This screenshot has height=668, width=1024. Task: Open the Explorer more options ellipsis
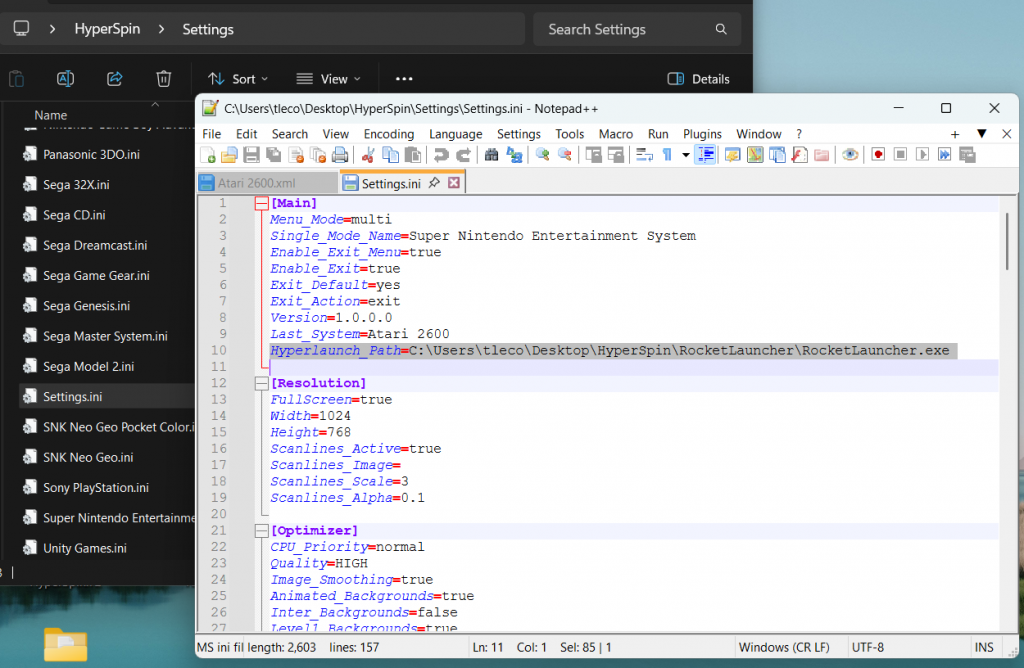pos(404,79)
